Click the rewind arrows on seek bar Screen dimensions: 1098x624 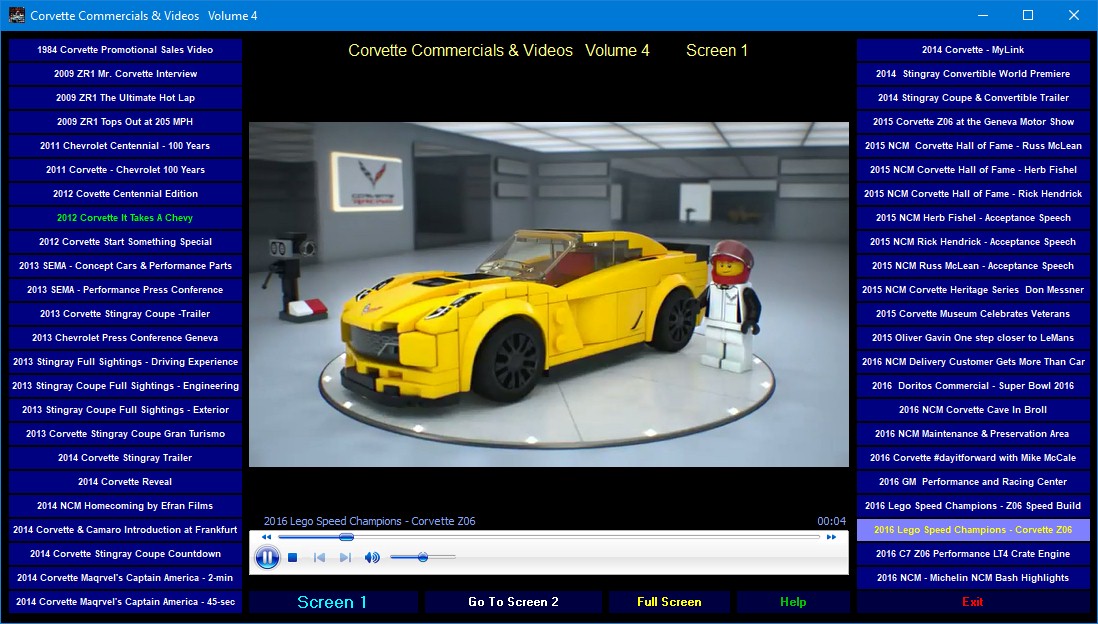click(x=266, y=537)
